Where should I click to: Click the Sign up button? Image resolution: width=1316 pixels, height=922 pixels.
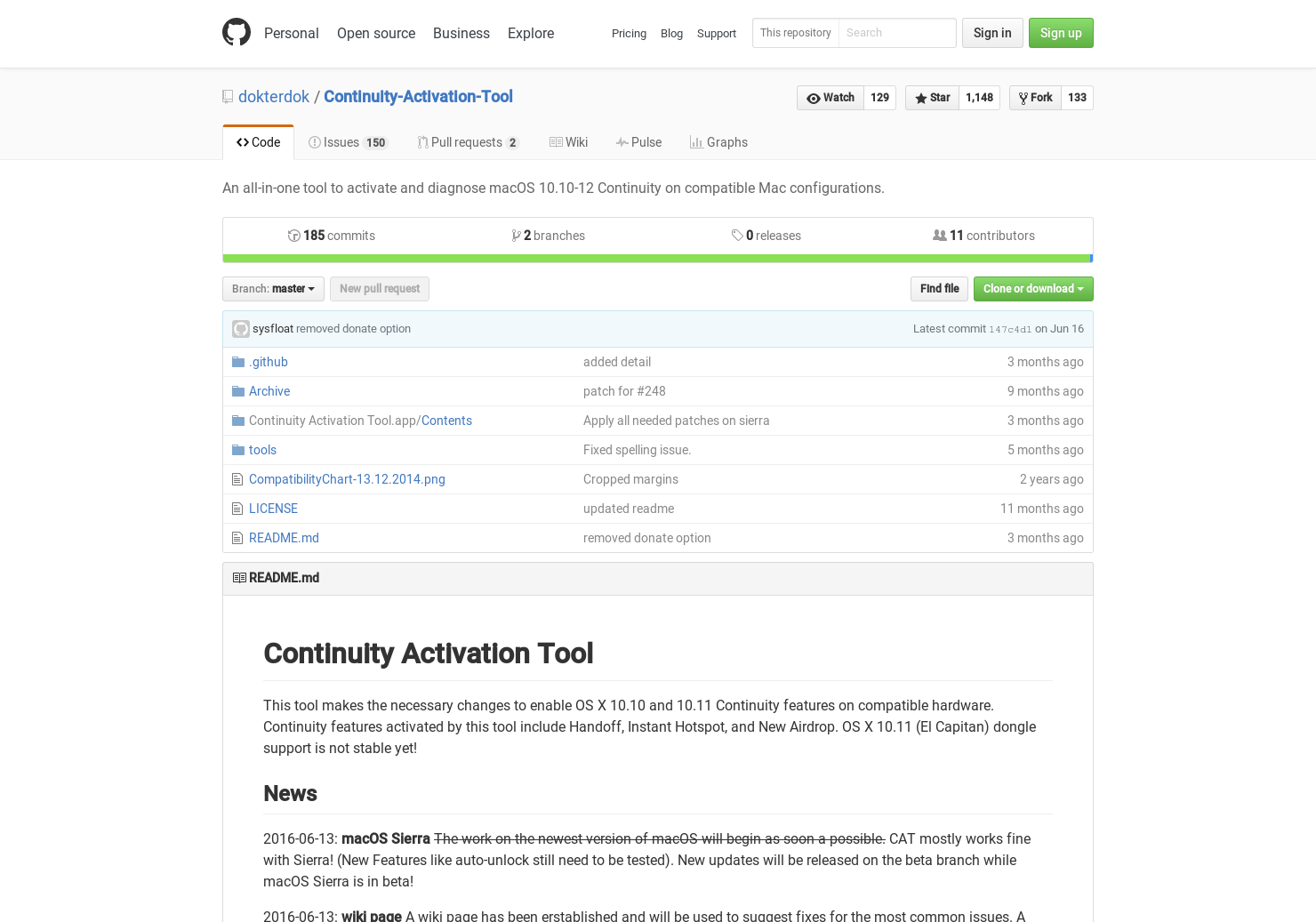click(x=1061, y=33)
